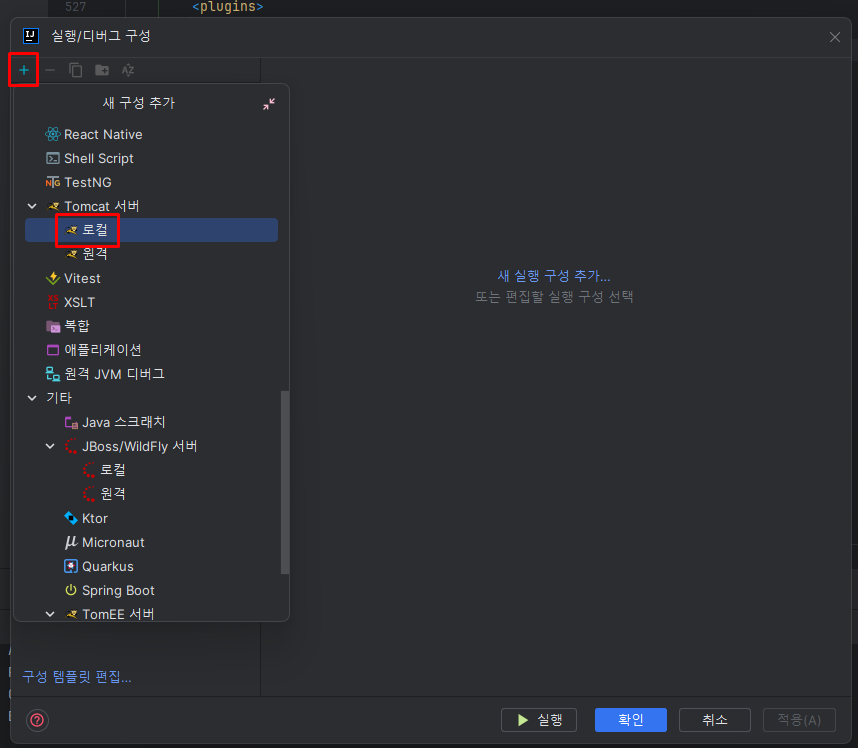Select 로컬 under Tomcat 서버

(151, 230)
